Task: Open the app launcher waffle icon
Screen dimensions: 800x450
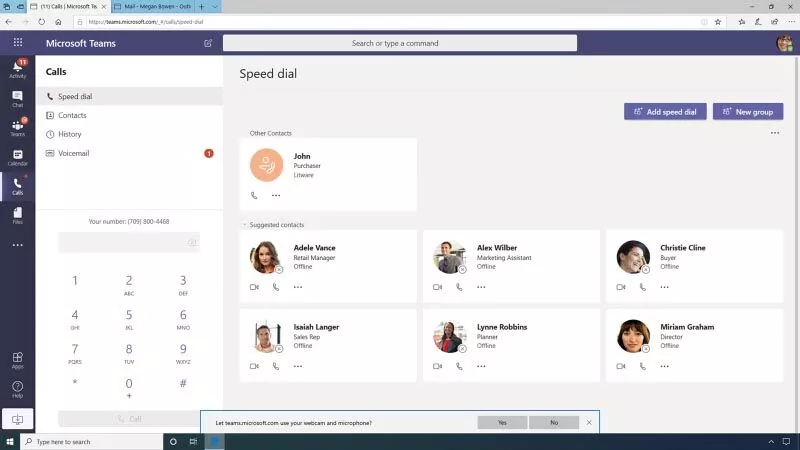Action: [x=18, y=43]
